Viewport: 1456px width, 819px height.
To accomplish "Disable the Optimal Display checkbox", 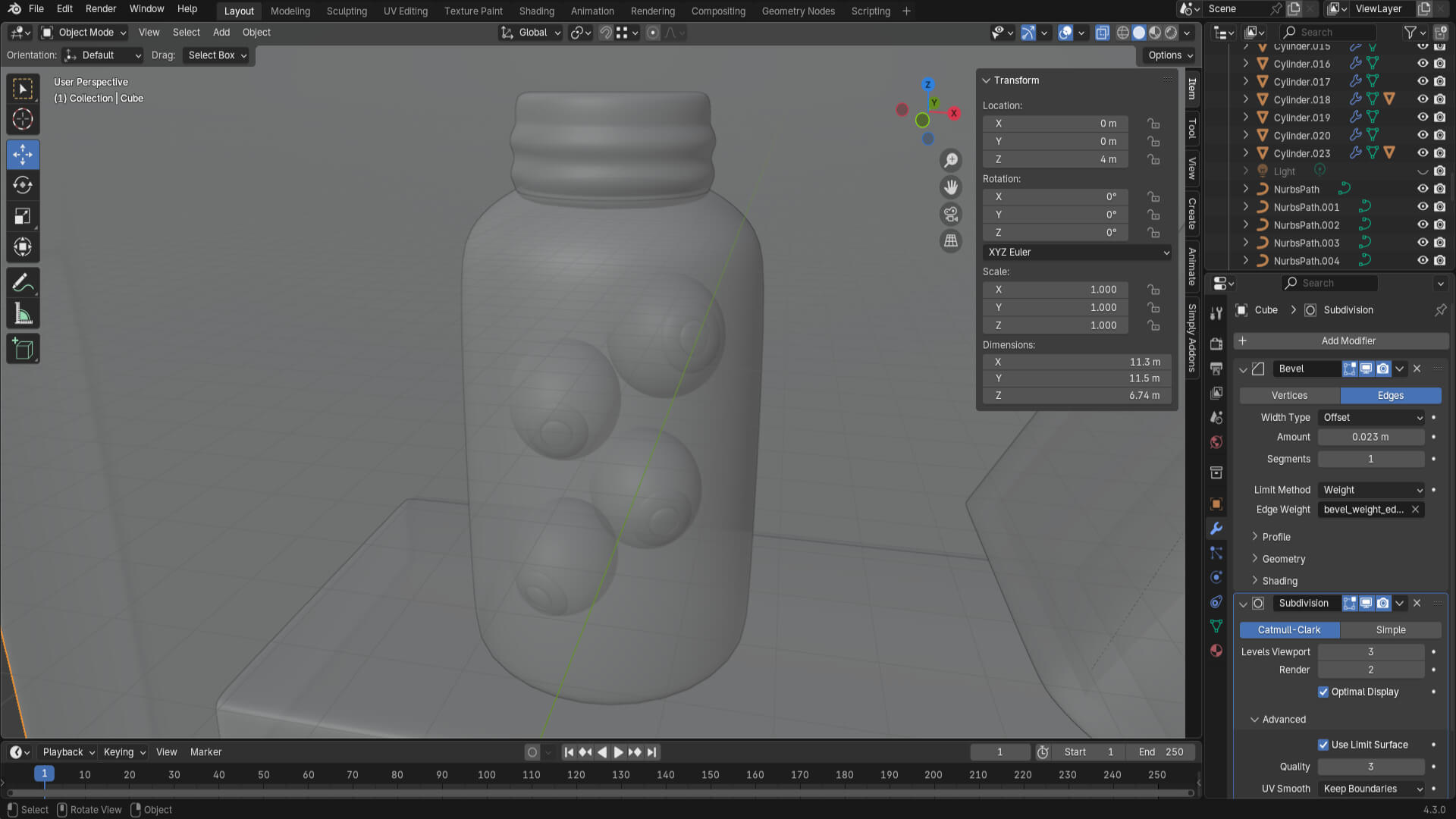I will tap(1323, 692).
